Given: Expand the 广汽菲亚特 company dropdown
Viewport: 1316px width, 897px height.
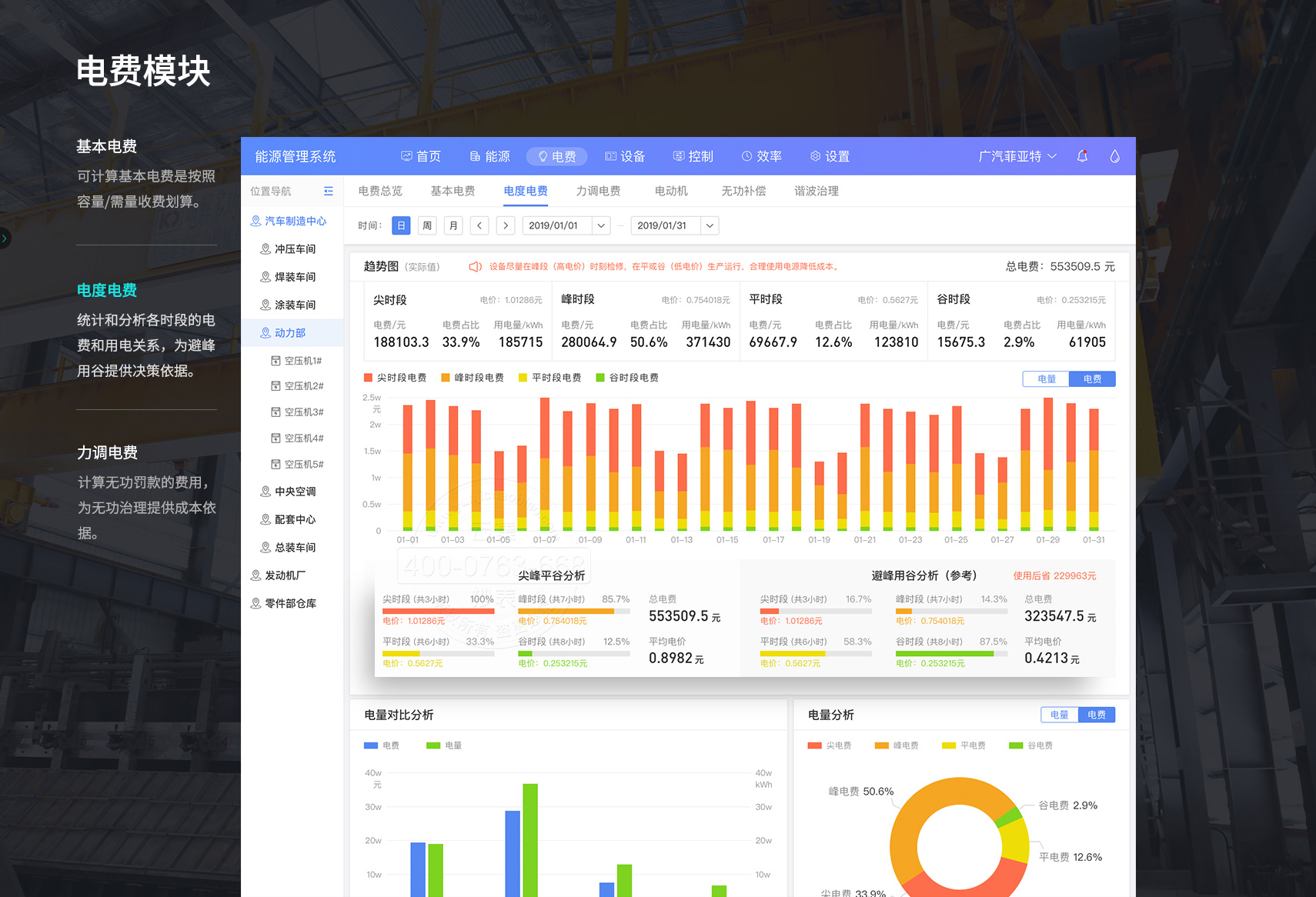Looking at the screenshot, I should coord(1017,156).
